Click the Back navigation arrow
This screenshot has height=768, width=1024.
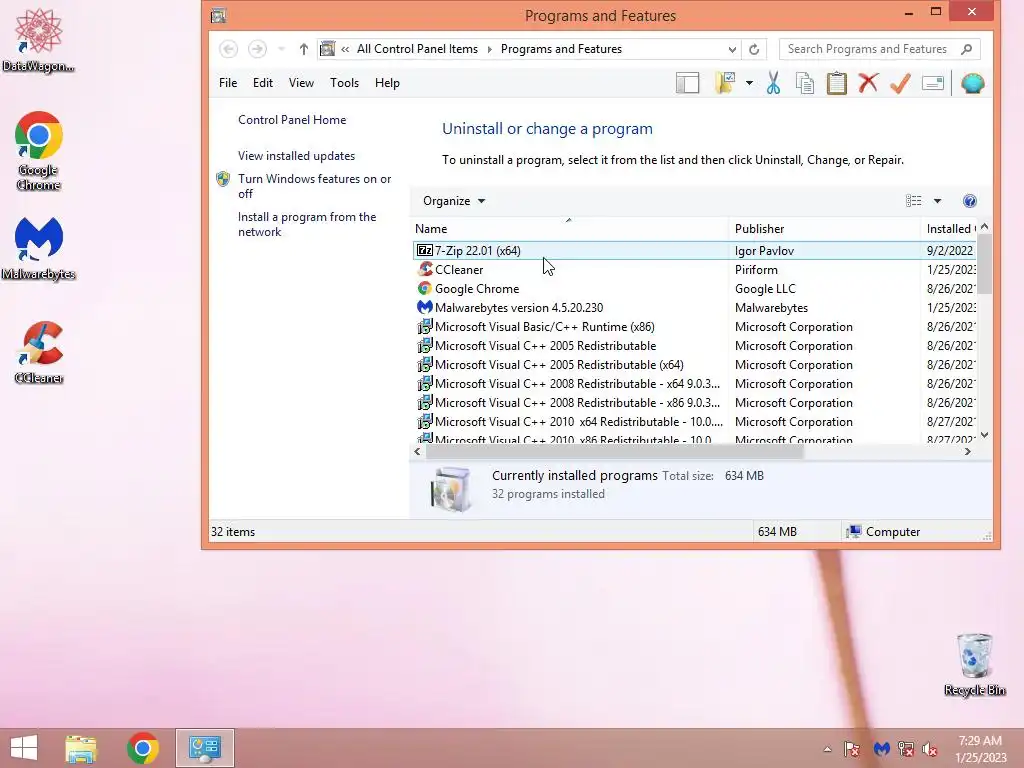[x=228, y=49]
